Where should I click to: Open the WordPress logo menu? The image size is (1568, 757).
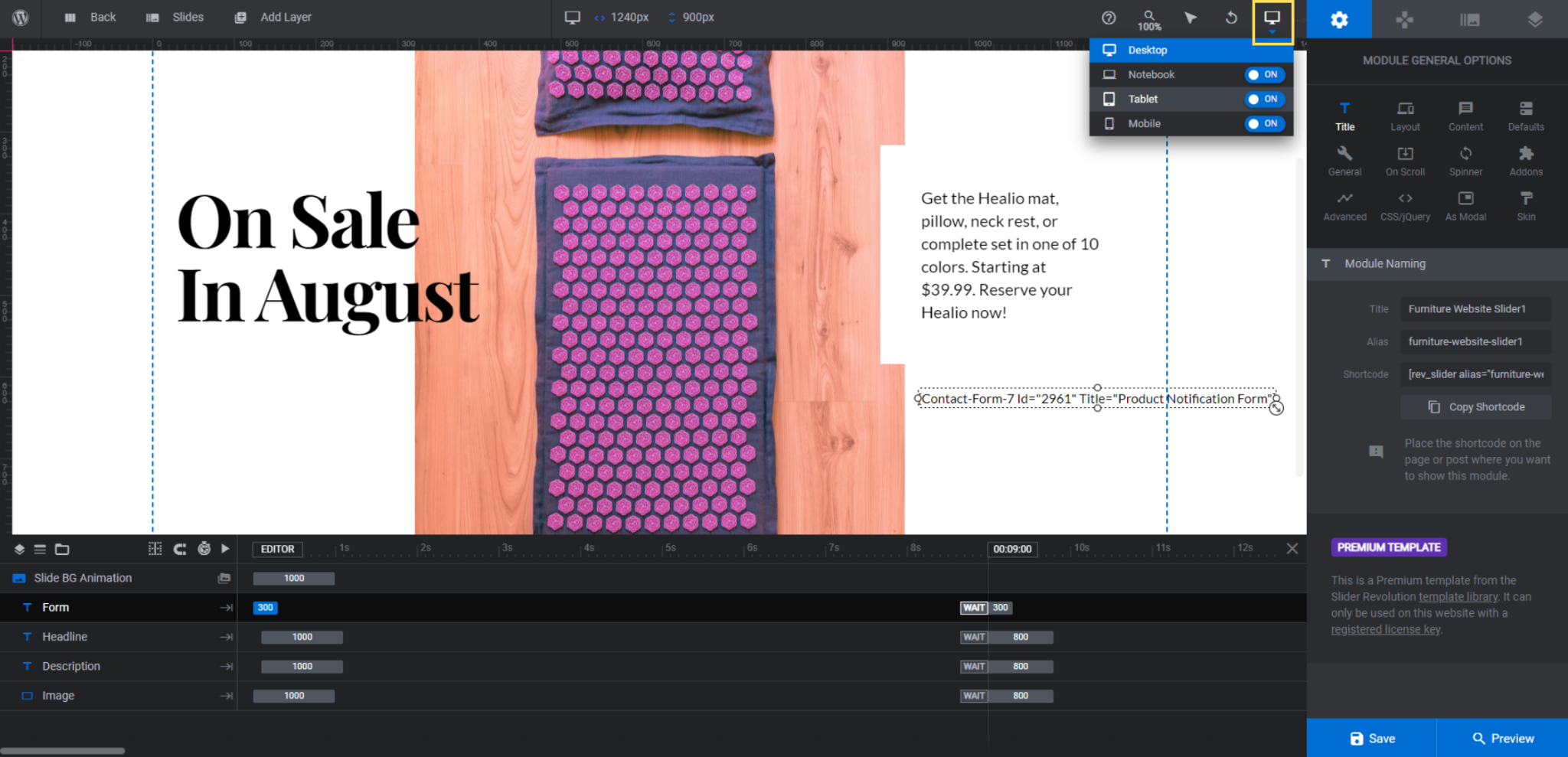21,18
